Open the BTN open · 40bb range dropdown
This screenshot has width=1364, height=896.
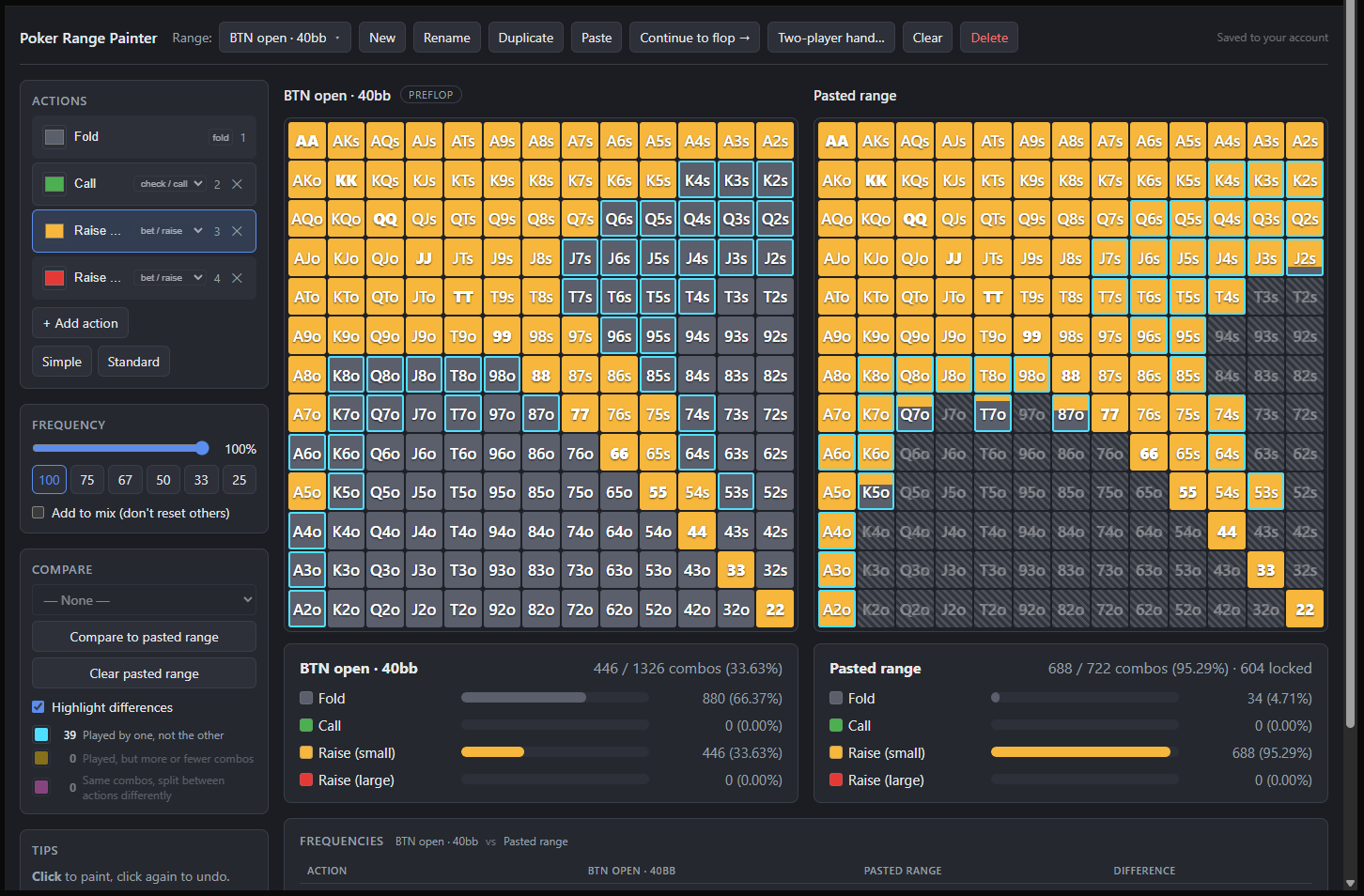[285, 38]
